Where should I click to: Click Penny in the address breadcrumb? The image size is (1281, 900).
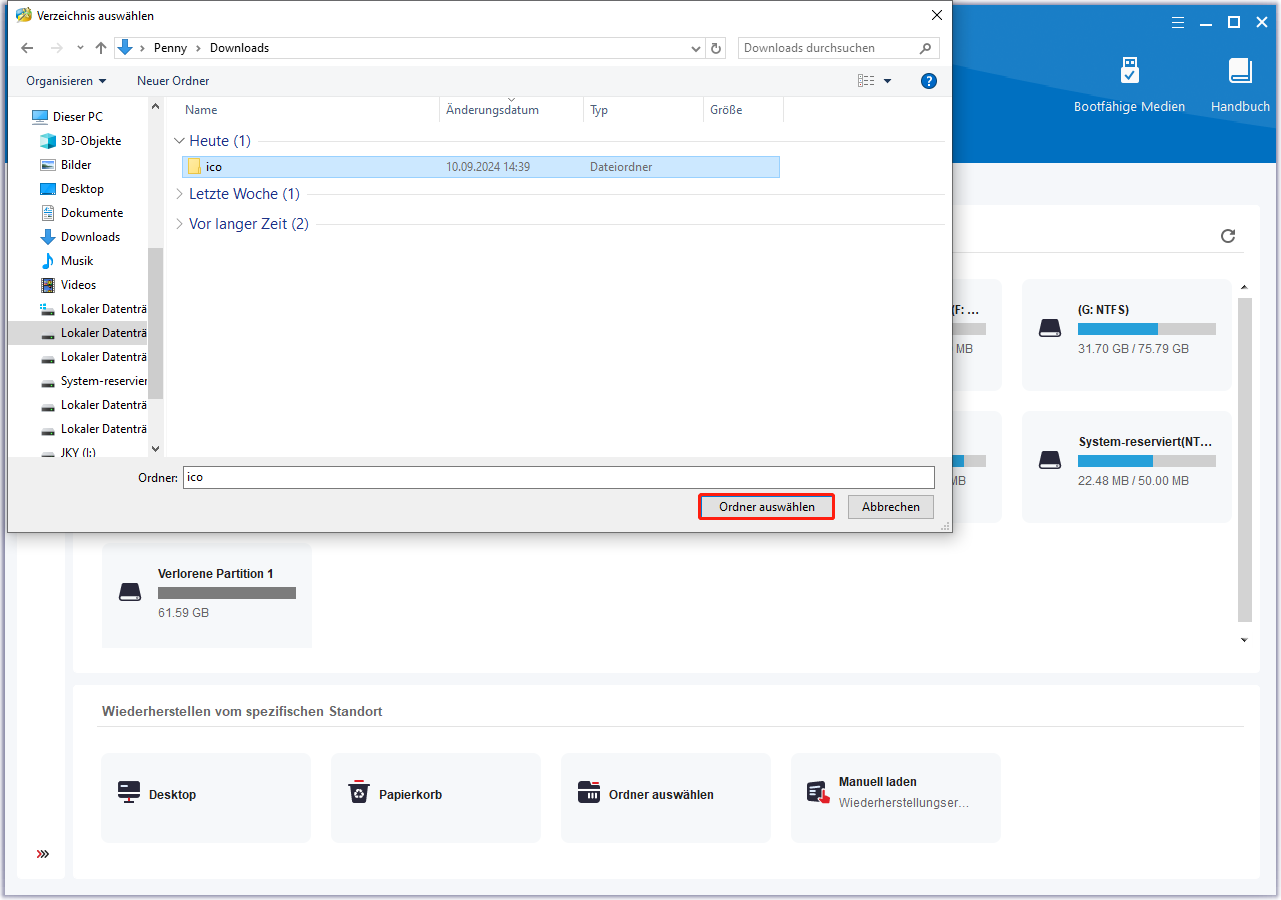coord(171,48)
